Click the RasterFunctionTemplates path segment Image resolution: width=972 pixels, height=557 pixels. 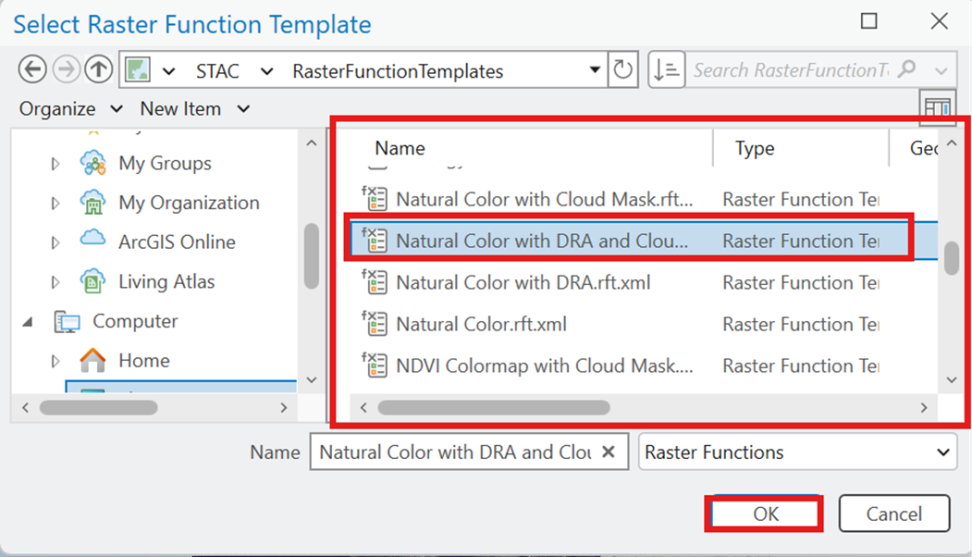[397, 71]
